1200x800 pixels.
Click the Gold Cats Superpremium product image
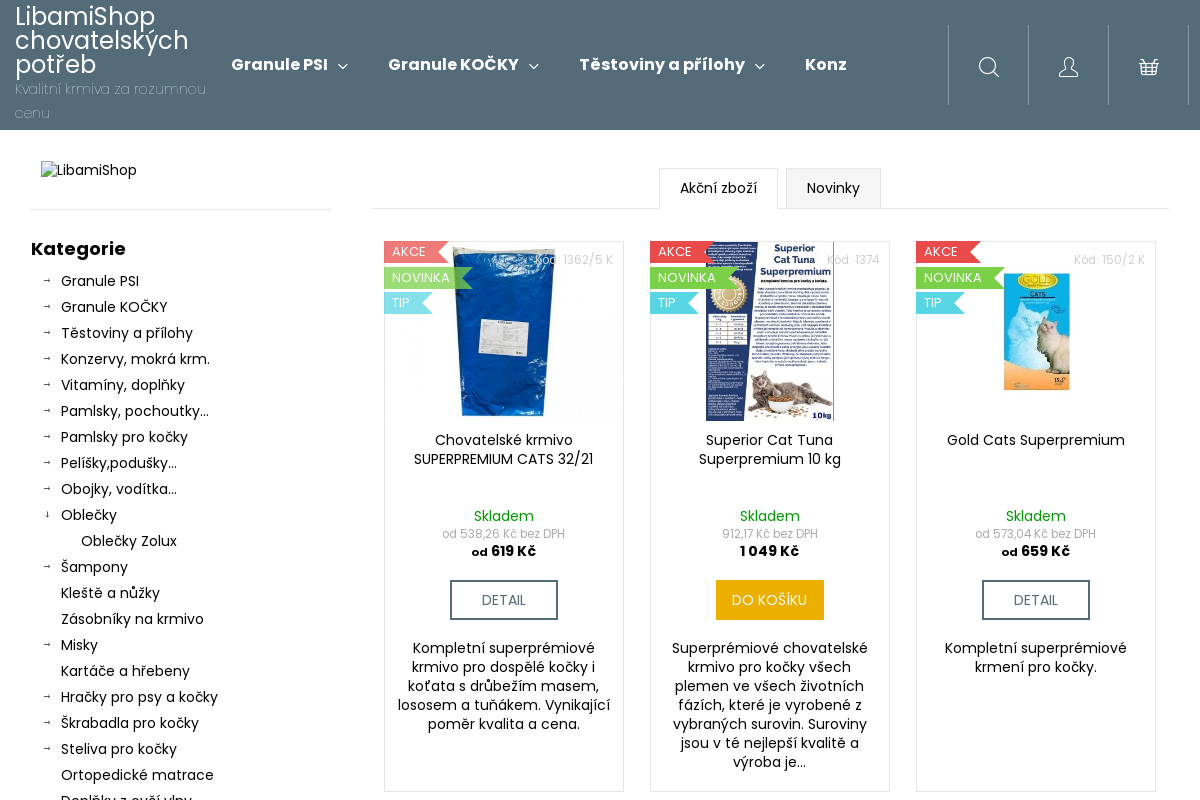1036,331
